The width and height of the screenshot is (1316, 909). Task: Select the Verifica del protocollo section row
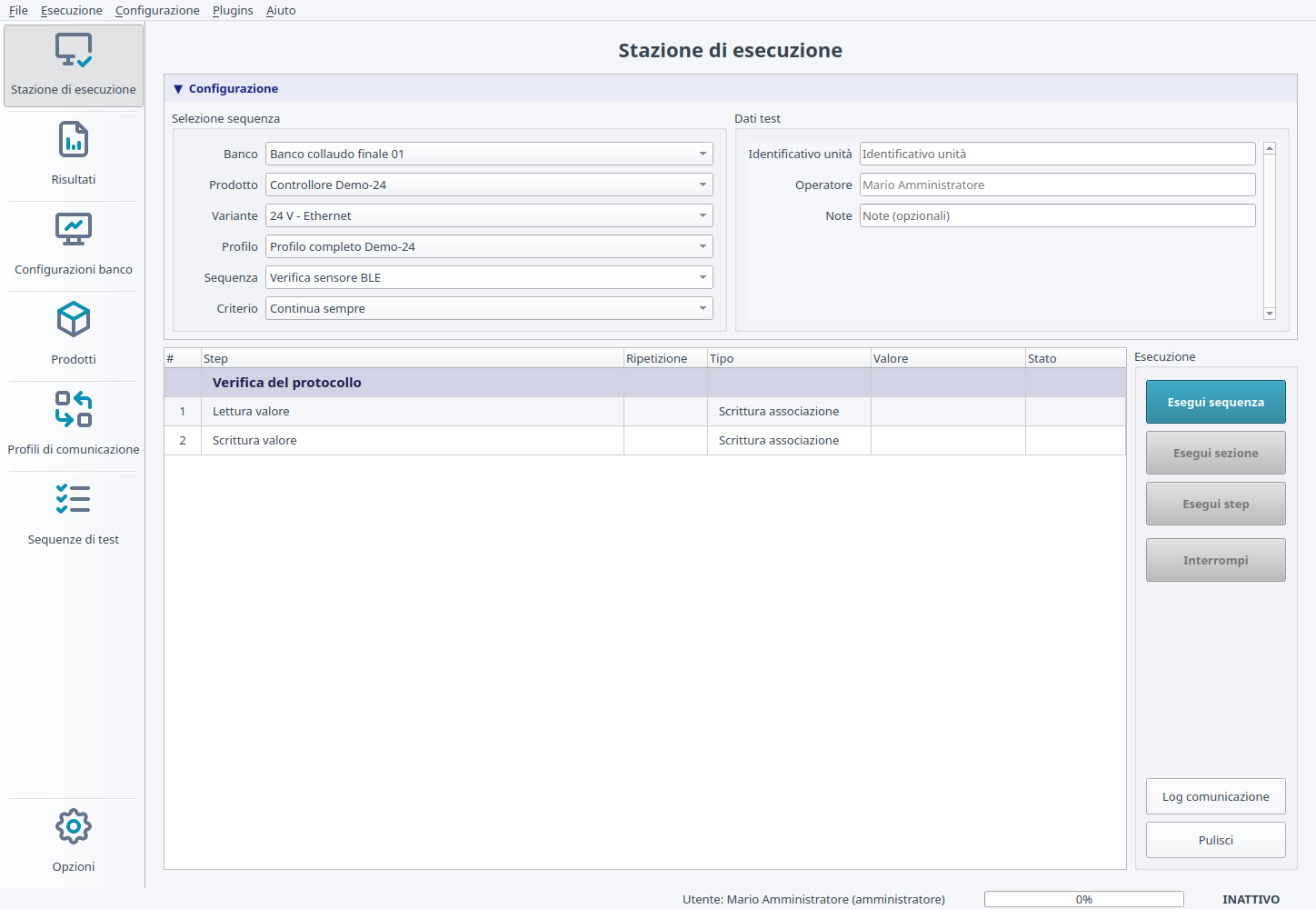pyautogui.click(x=644, y=383)
